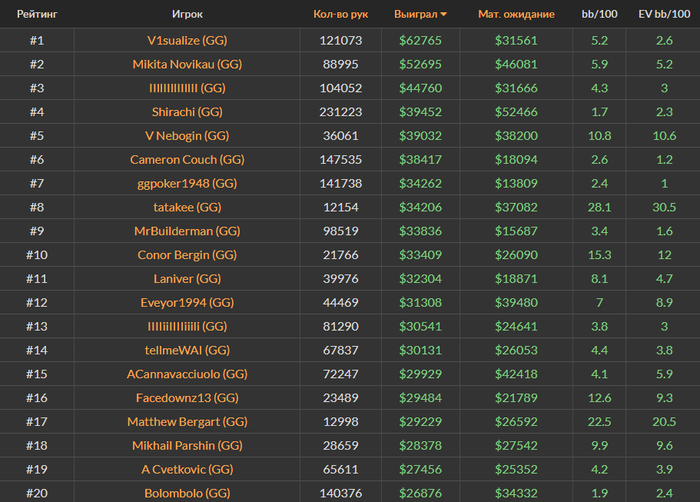The width and height of the screenshot is (700, 502).
Task: Open Eveyor1994 (GG) player page
Action: 187,303
